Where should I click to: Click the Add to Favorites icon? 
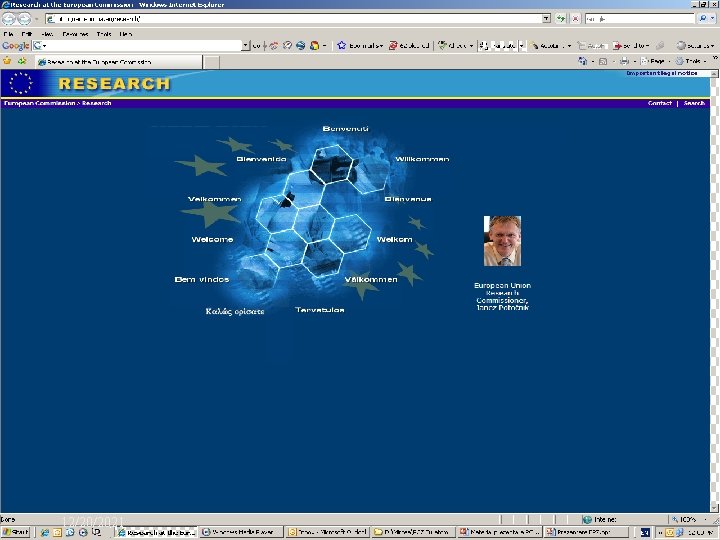click(x=22, y=61)
